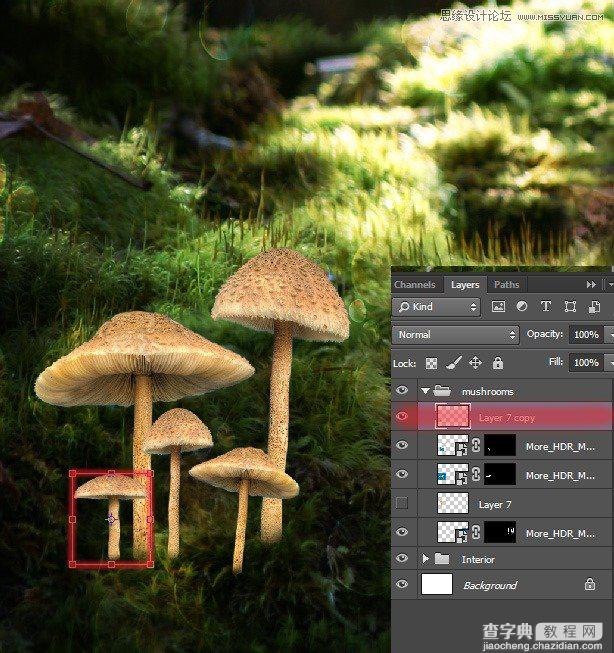Click smart object thumbnail of More_HDR_M above Layer 7
This screenshot has height=653, width=614.
pyautogui.click(x=452, y=474)
